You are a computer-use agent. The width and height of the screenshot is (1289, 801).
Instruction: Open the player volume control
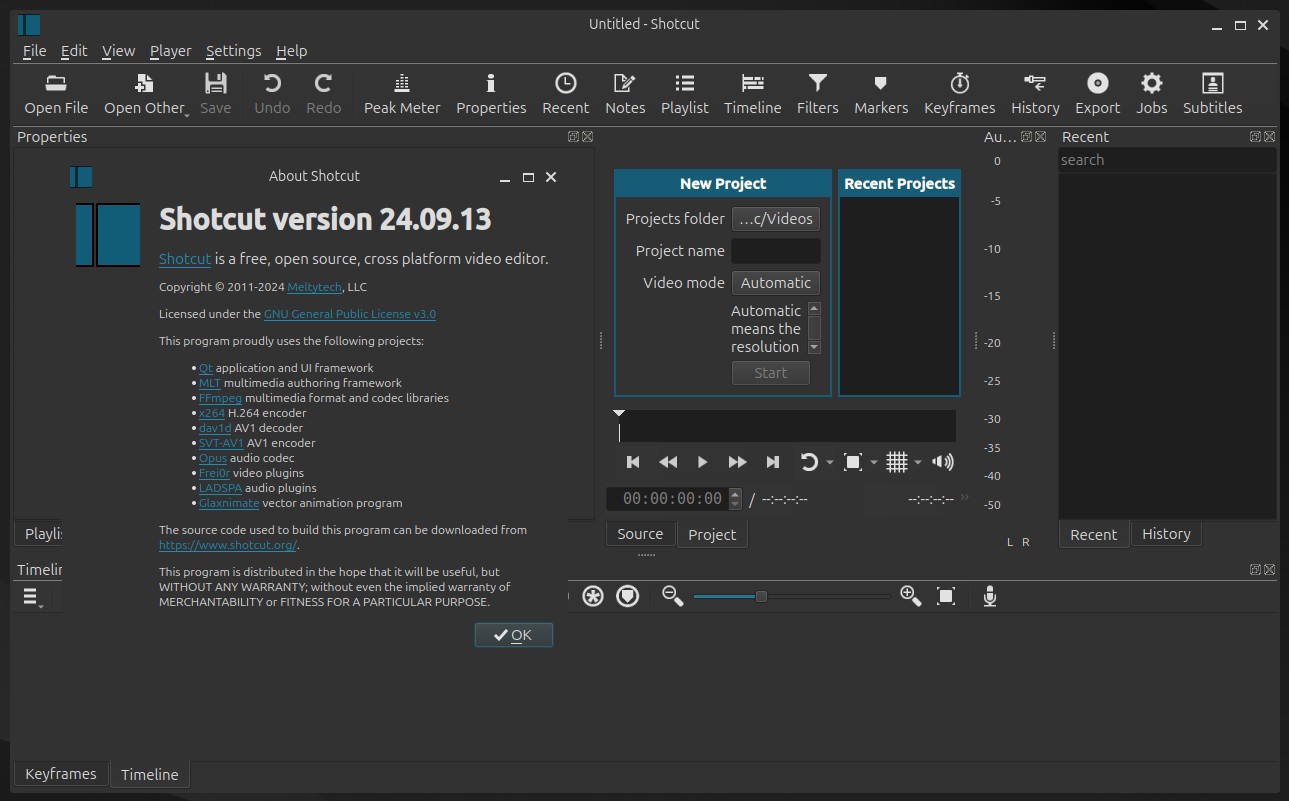tap(943, 462)
